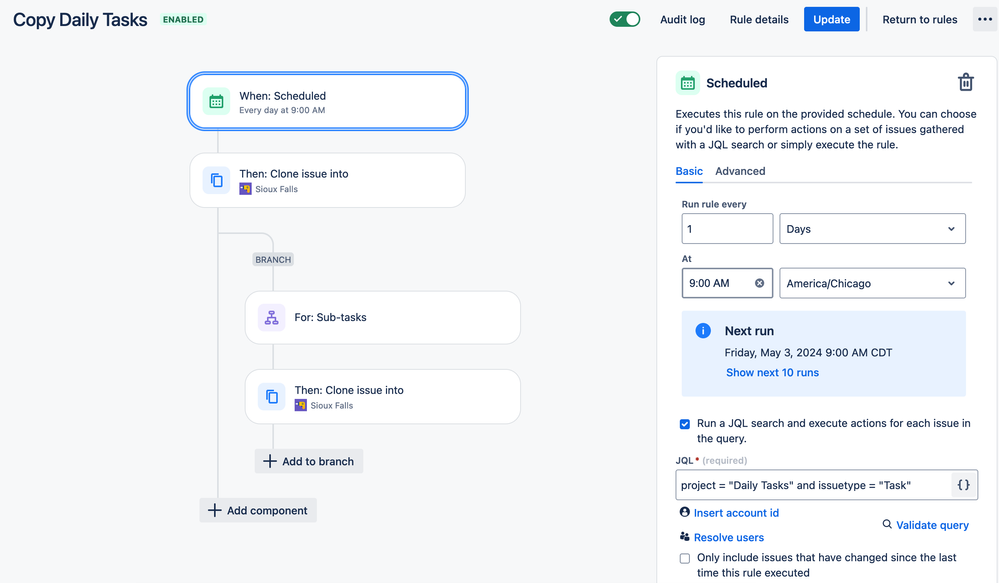Image resolution: width=999 pixels, height=583 pixels.
Task: Delete the Scheduled trigger with trash icon
Action: 966,82
